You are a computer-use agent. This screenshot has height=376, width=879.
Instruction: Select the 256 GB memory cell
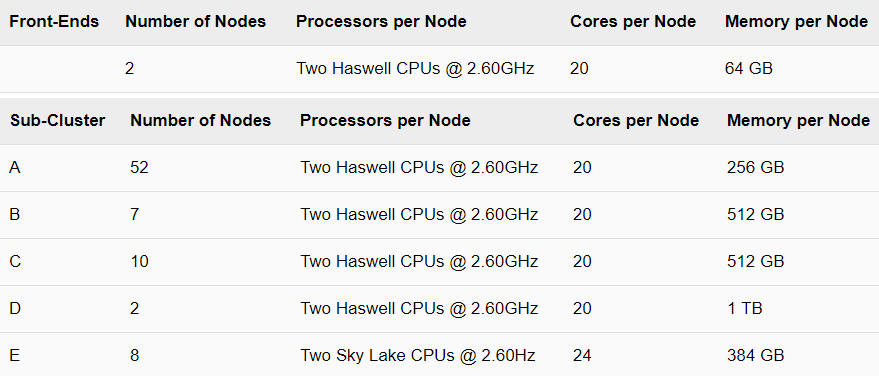(x=755, y=168)
